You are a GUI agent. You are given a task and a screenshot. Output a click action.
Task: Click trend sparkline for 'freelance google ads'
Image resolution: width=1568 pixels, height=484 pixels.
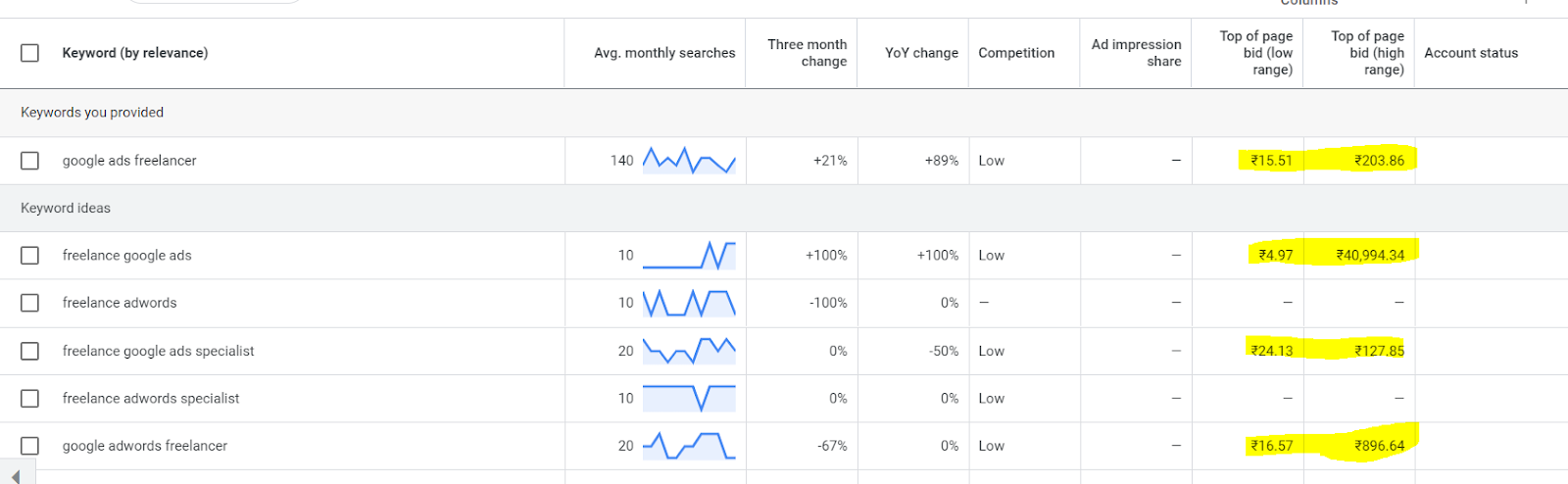[x=689, y=256]
